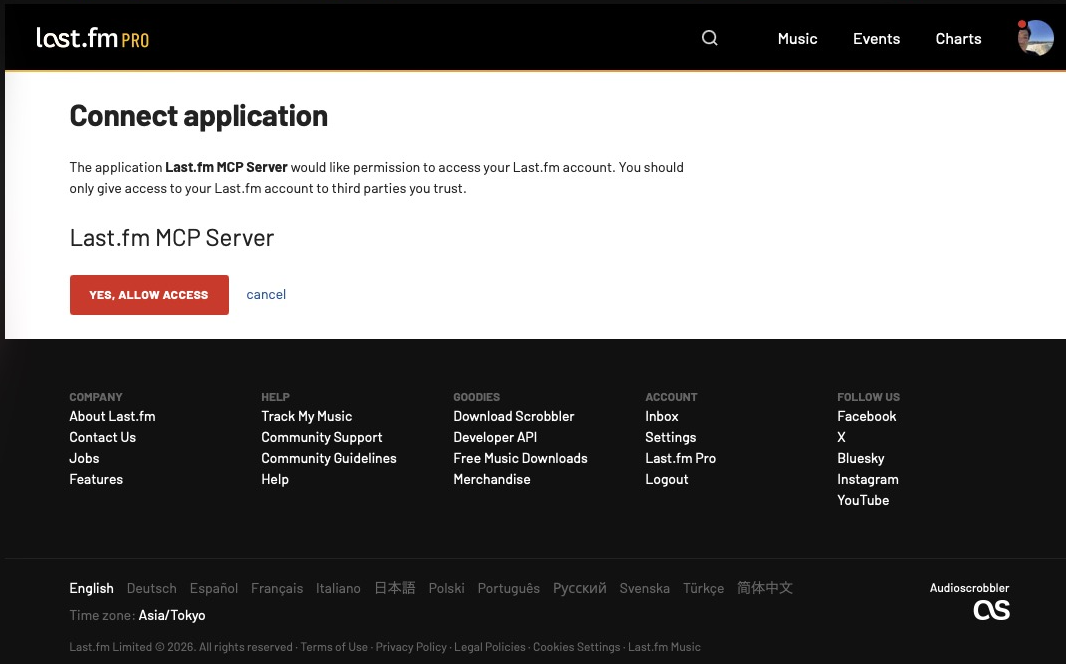Open the X follow link

click(x=842, y=437)
